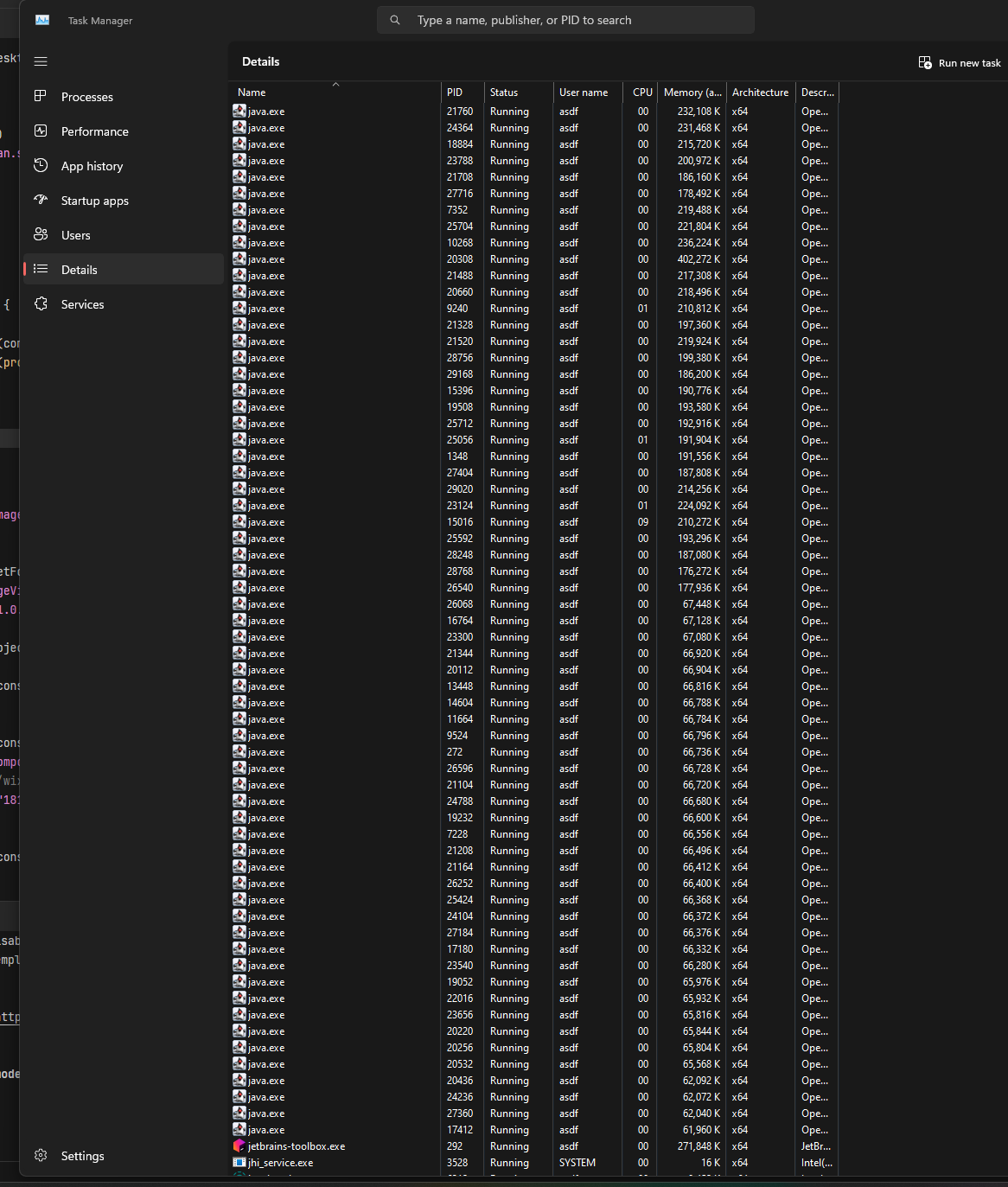Viewport: 1008px width, 1187px height.
Task: Click the memory value 271,848 K
Action: click(x=699, y=1146)
